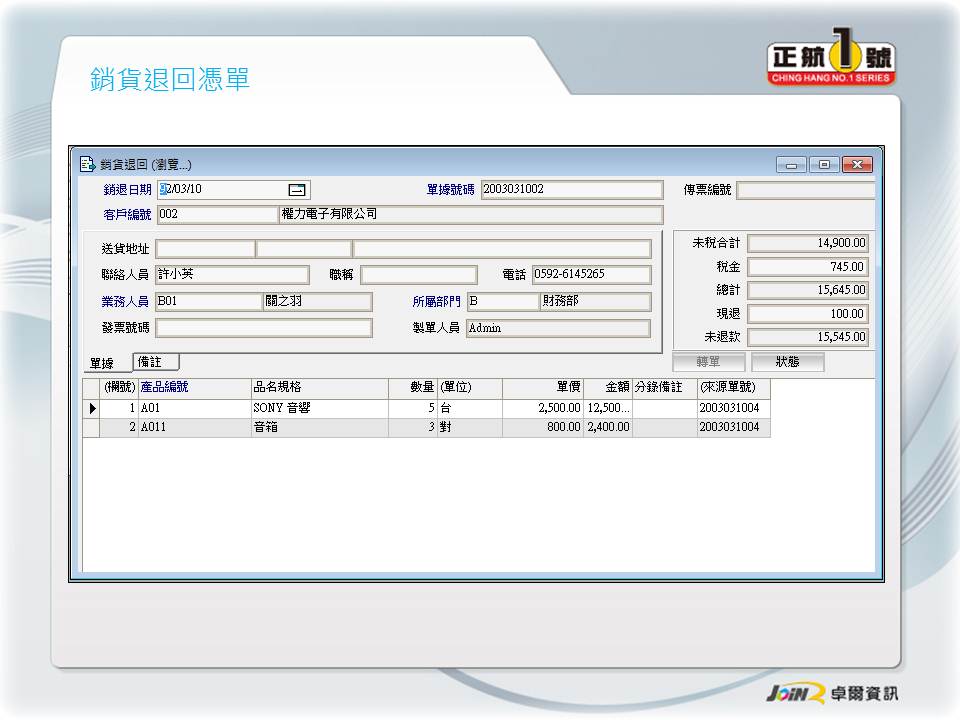
Task: Select the SONY 音響 product row cell
Action: (x=319, y=408)
